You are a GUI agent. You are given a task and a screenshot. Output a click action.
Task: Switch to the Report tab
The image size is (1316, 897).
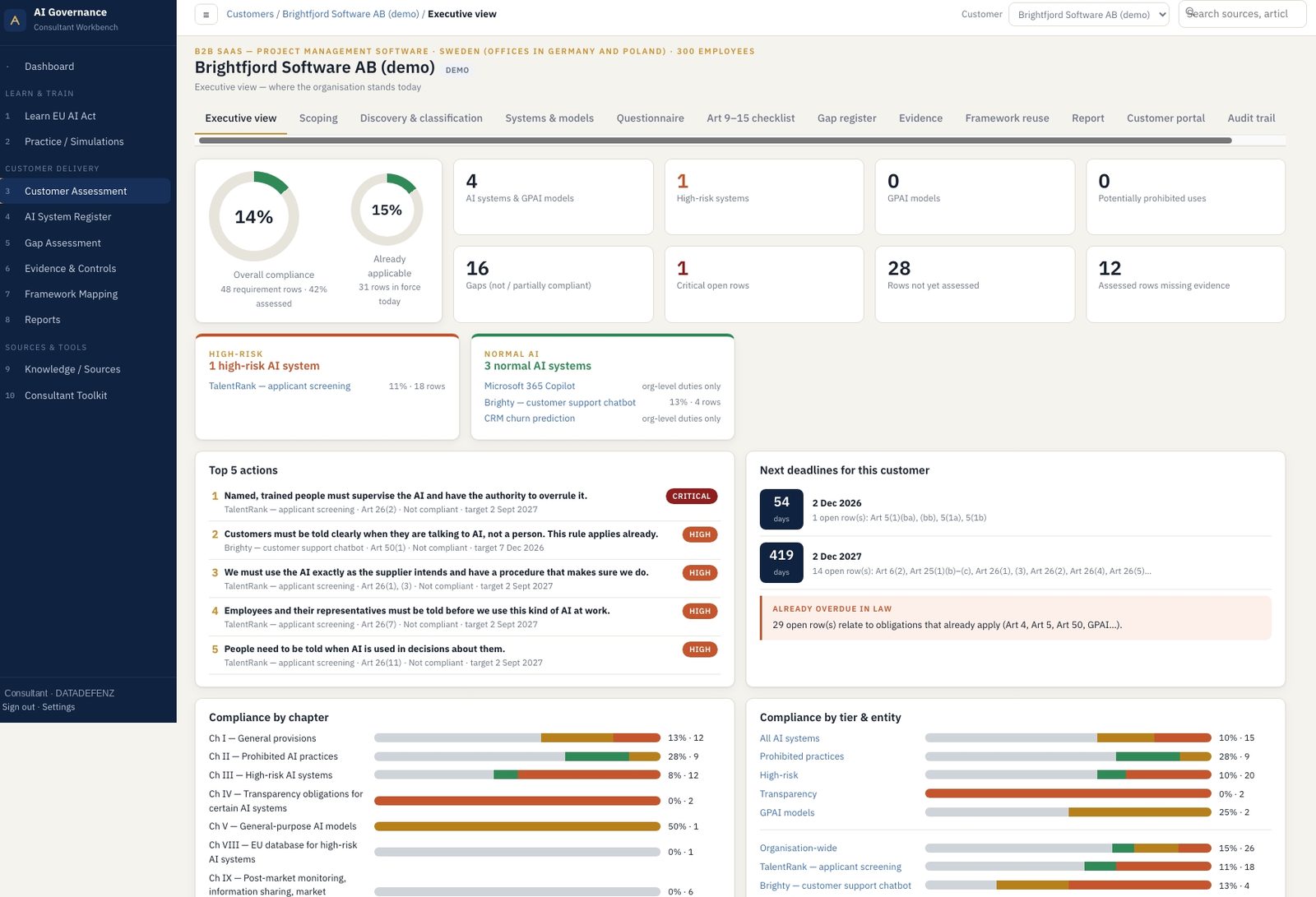1088,118
